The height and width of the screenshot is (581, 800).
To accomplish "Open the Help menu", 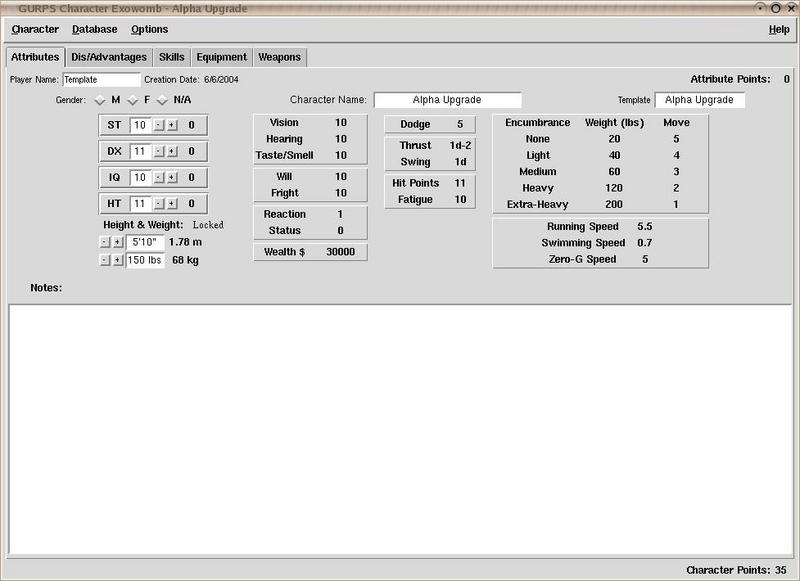I will (779, 30).
